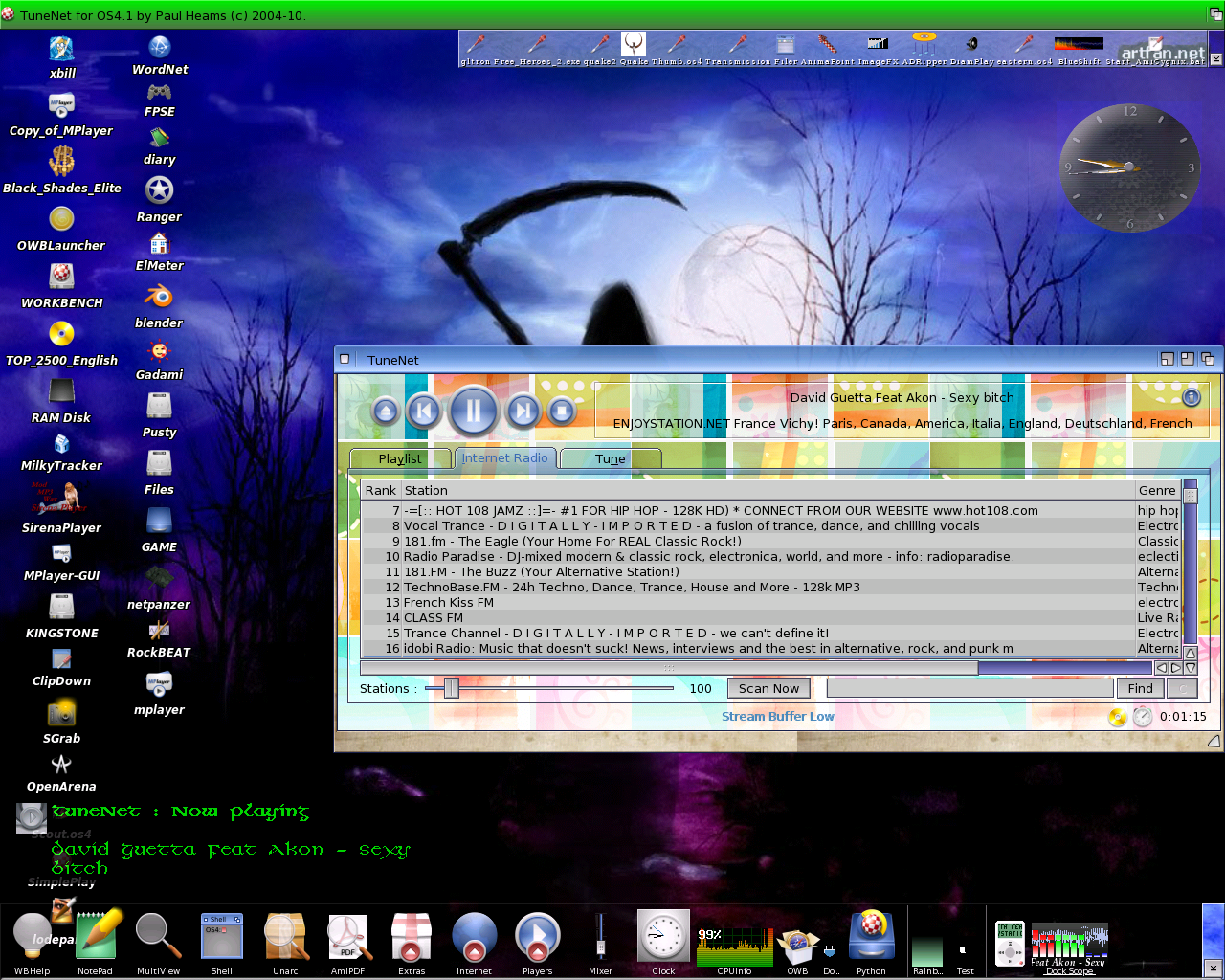
Task: Open AmiPDF in the bottom dock
Action: 347,942
